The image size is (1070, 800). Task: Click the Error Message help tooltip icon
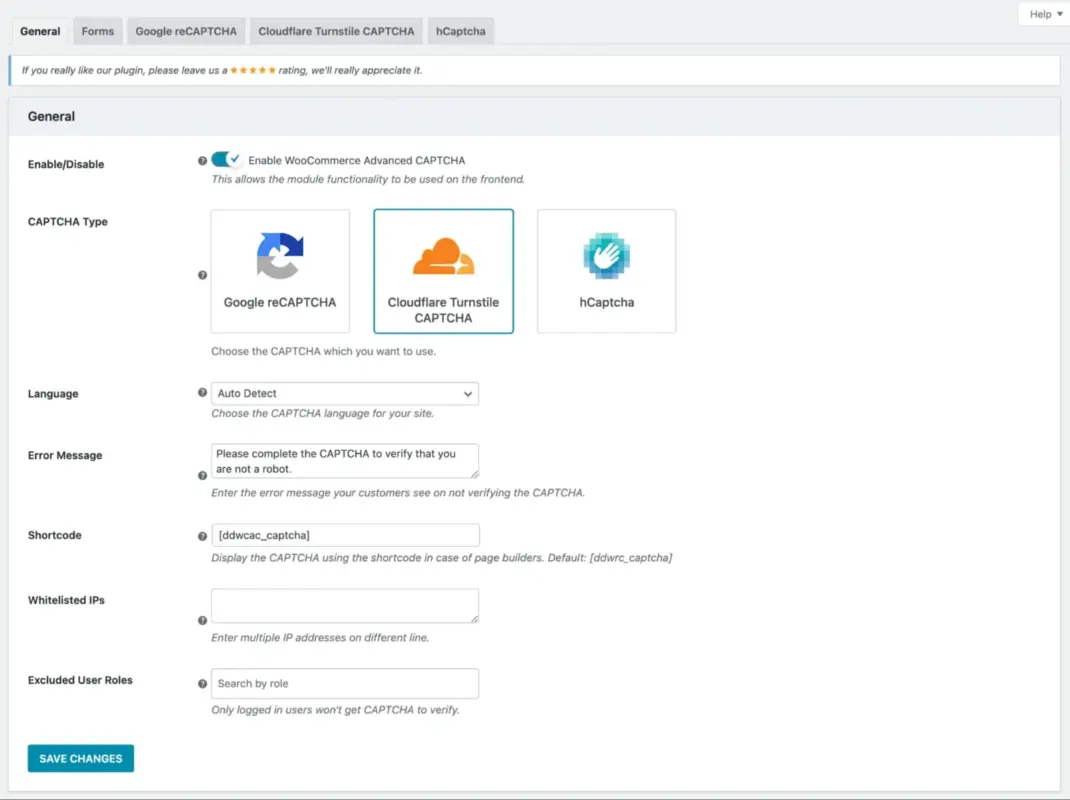point(202,476)
